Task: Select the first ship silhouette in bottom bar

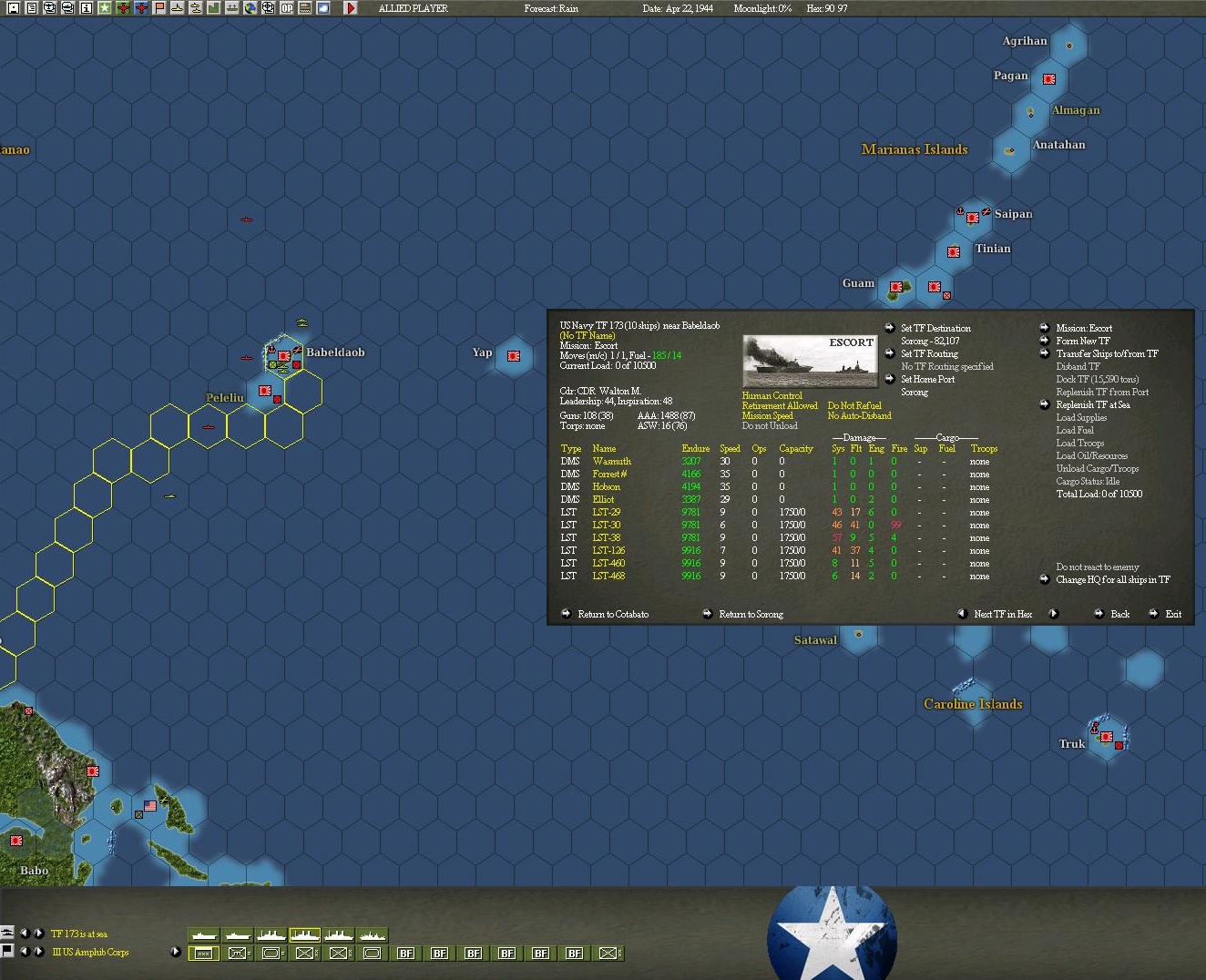Action: click(204, 934)
